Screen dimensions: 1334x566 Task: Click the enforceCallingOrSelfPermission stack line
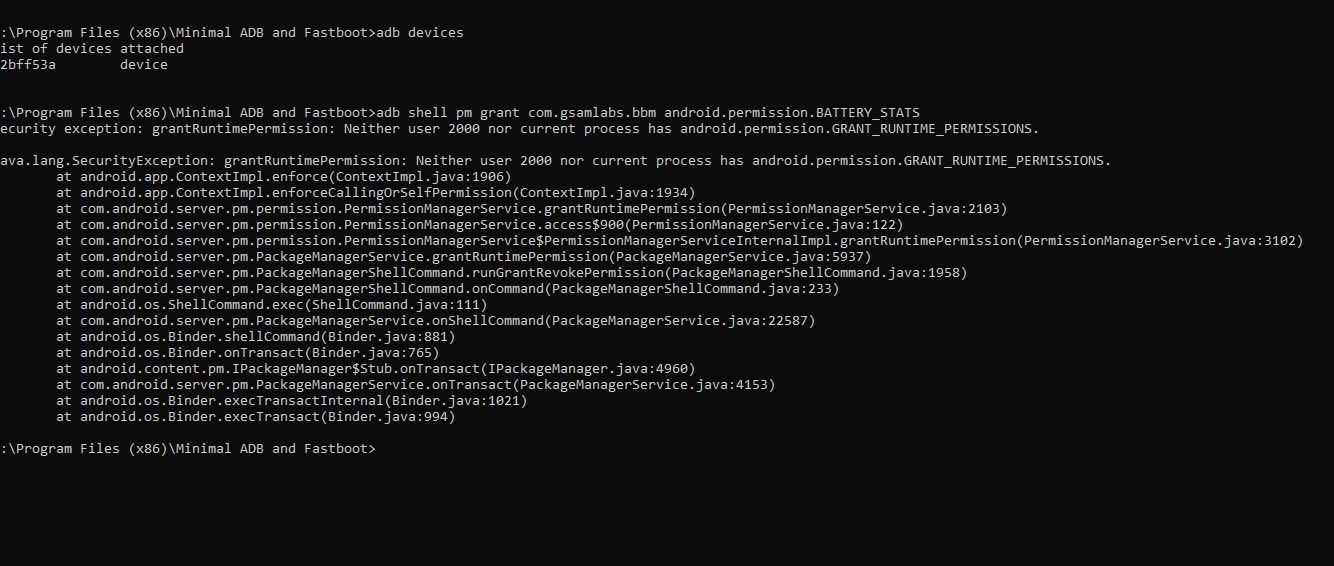pos(376,193)
